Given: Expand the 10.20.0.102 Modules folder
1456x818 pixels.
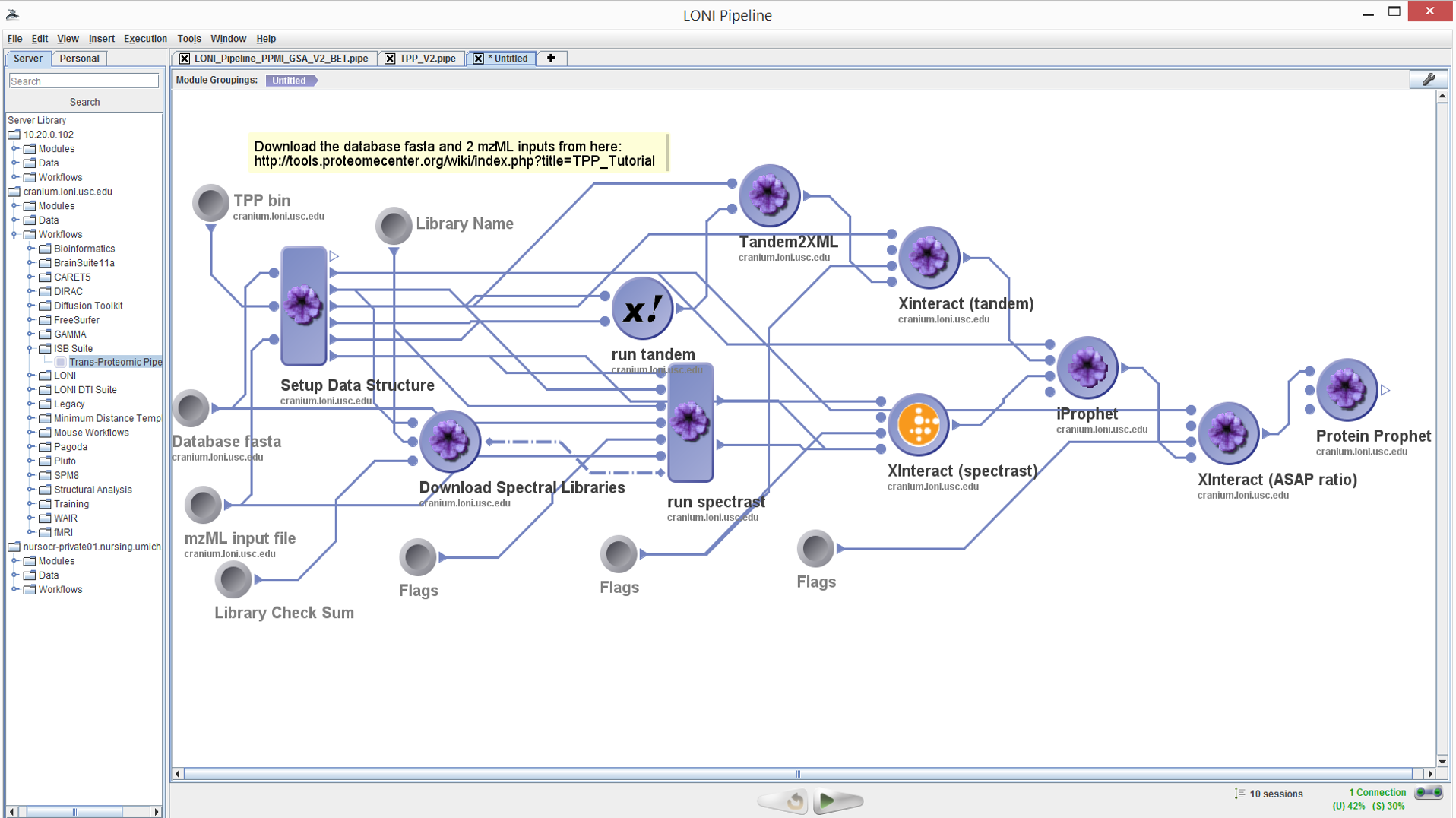Looking at the screenshot, I should pos(15,149).
